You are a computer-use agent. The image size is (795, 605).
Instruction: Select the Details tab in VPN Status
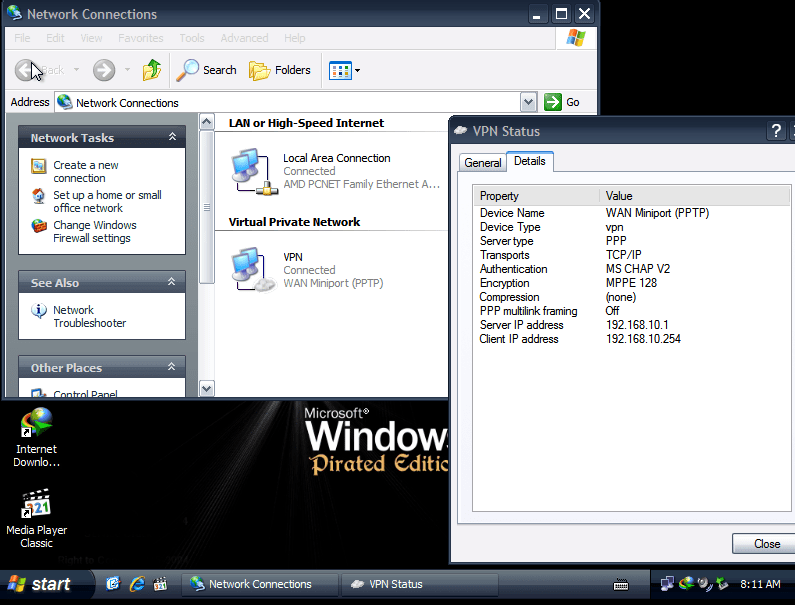point(529,161)
